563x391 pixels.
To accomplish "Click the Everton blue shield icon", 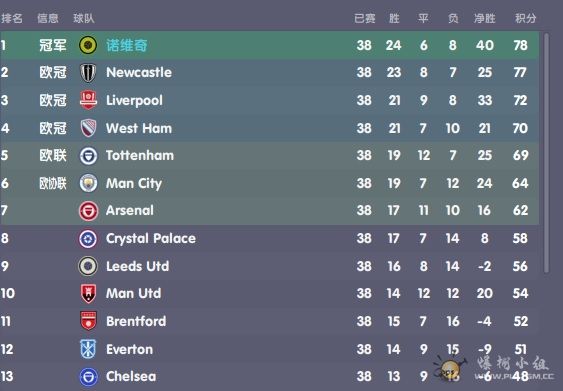I will pos(88,349).
